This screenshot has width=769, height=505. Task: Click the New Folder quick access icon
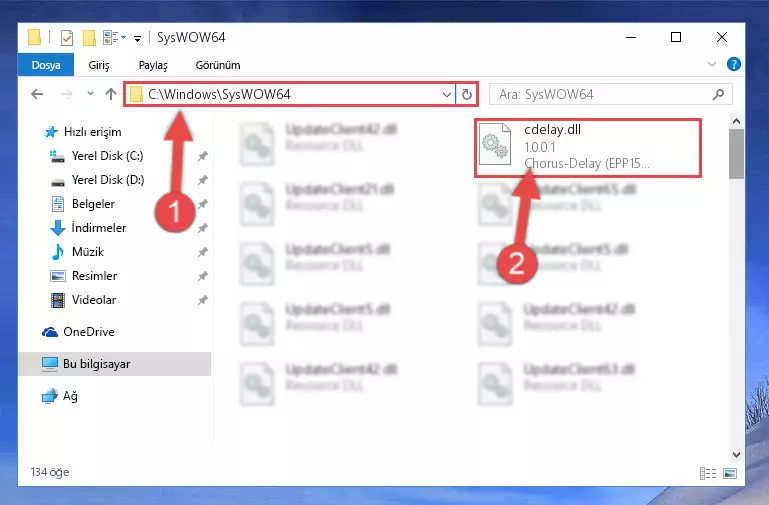click(x=89, y=37)
